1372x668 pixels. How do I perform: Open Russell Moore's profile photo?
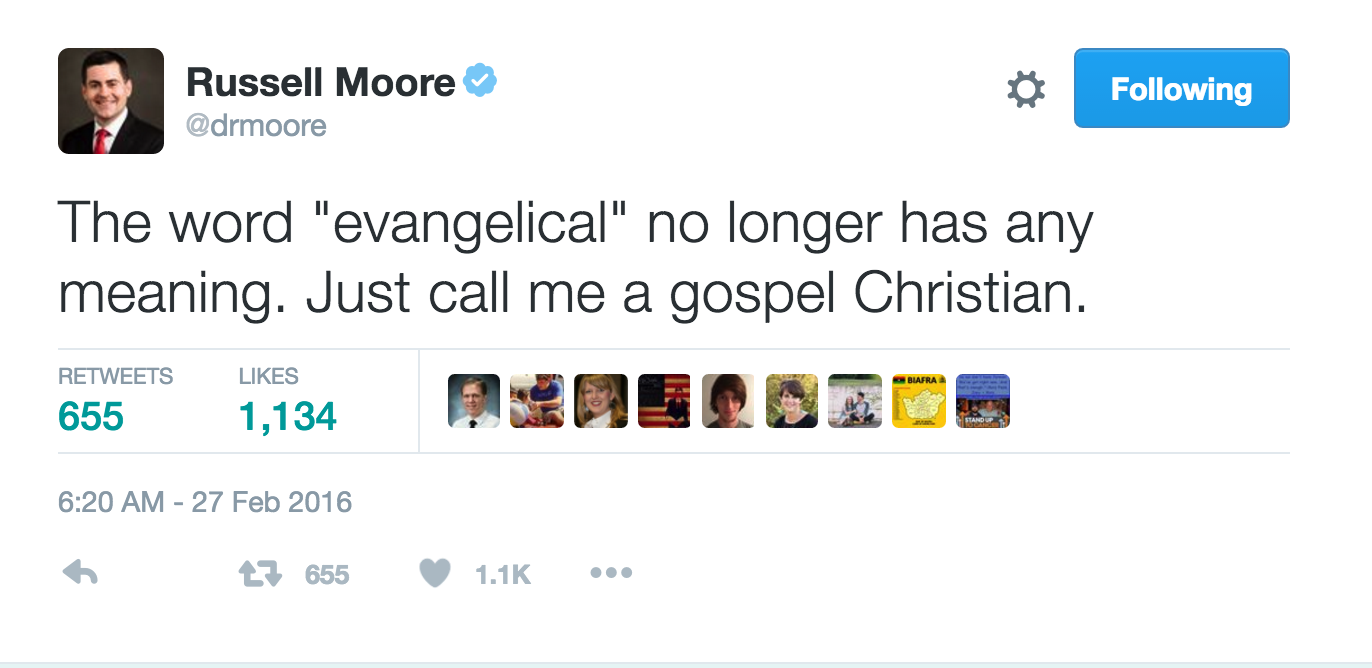[111, 101]
